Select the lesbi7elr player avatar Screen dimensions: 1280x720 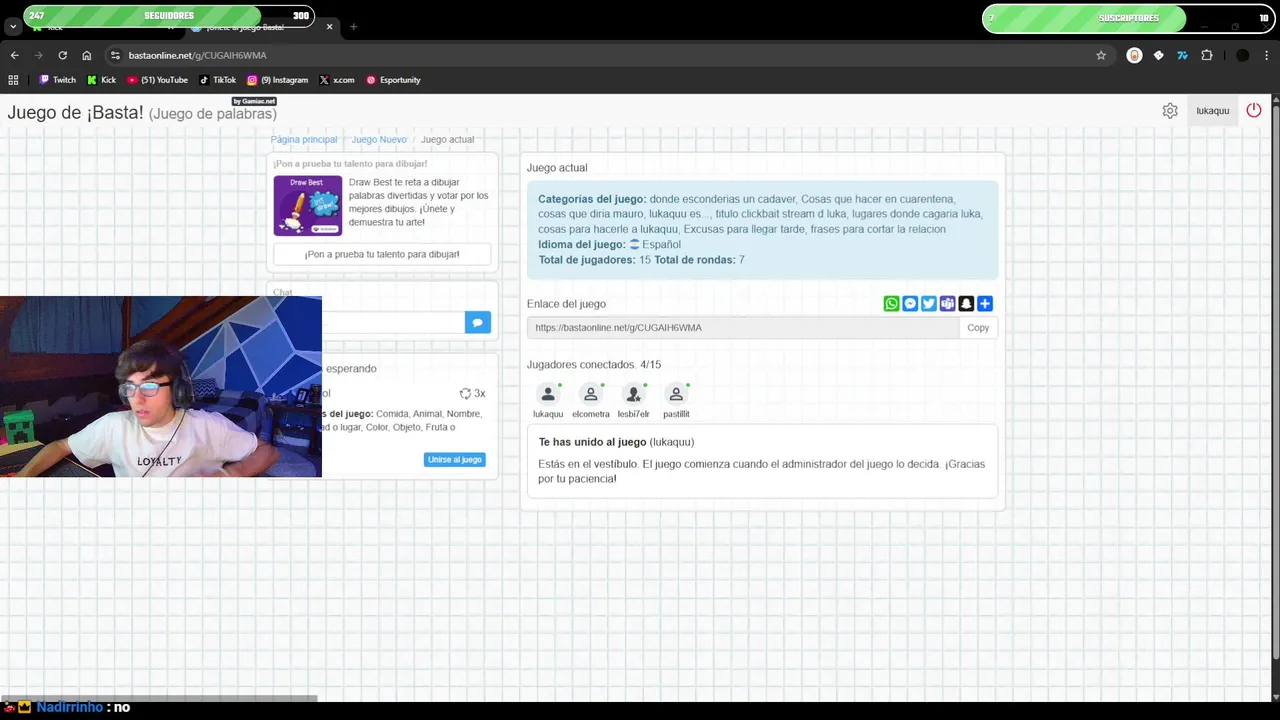[633, 395]
